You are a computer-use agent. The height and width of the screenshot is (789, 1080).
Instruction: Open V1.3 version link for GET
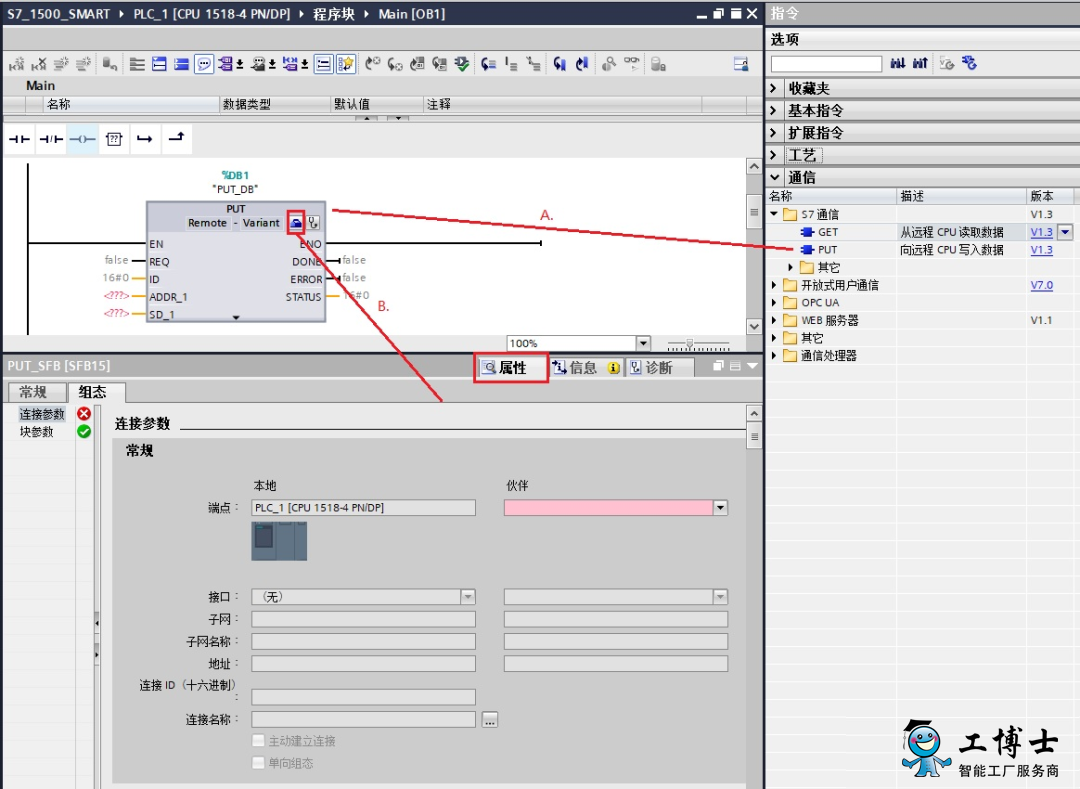click(x=1041, y=232)
